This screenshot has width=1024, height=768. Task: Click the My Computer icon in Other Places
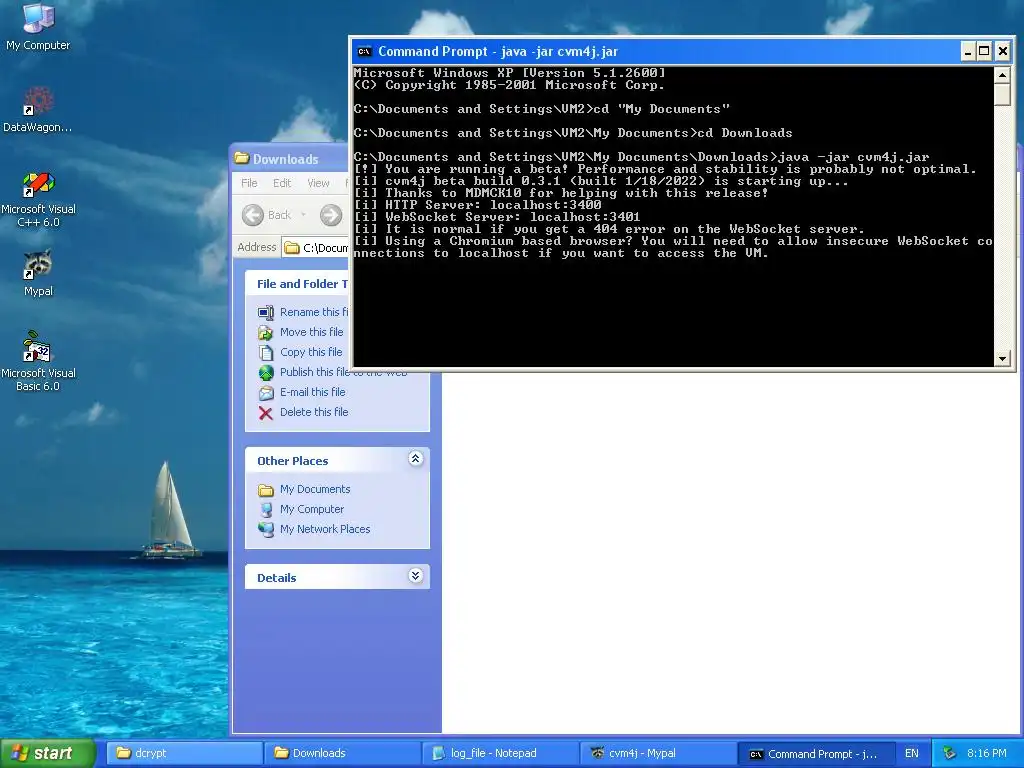(266, 509)
